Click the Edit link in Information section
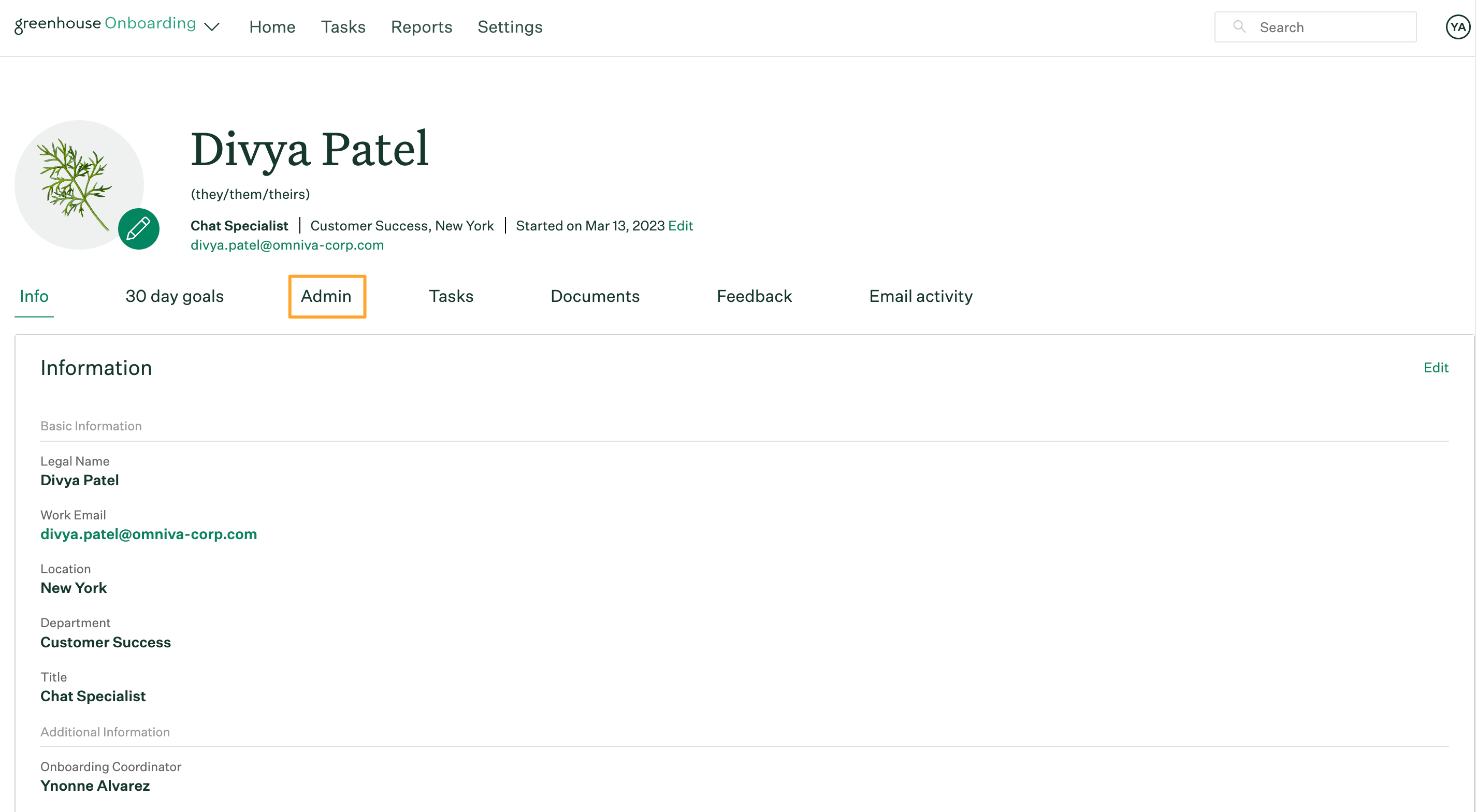 coord(1436,367)
